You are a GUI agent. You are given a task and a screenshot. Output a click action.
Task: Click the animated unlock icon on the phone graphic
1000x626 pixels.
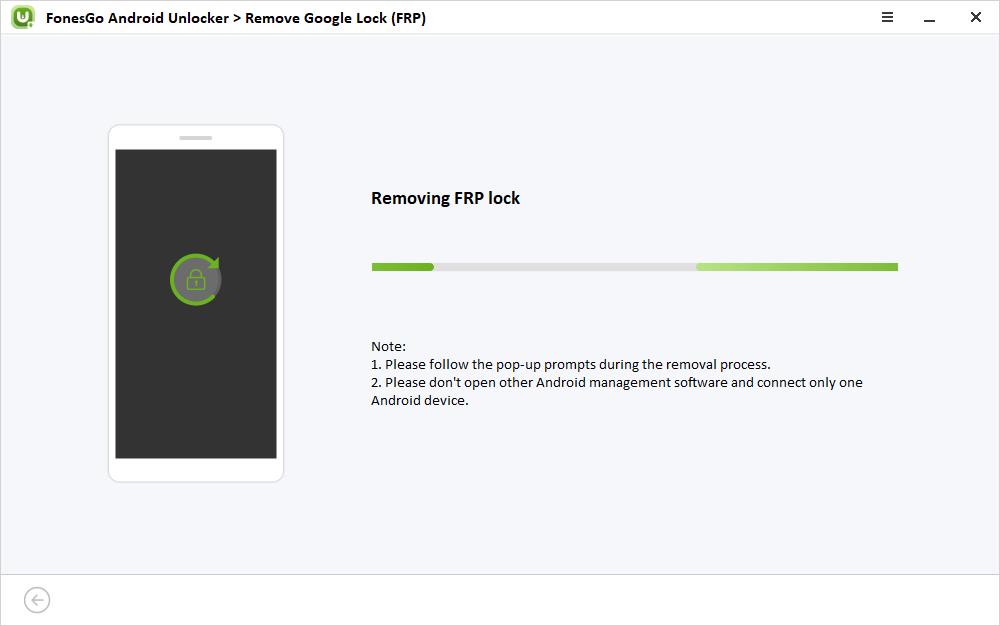point(195,278)
